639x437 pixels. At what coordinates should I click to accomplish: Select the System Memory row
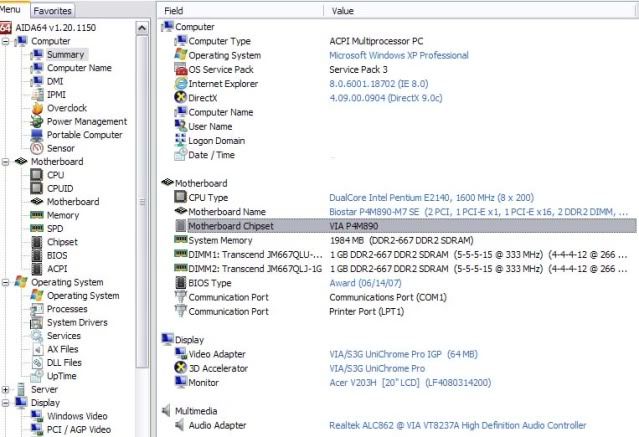pyautogui.click(x=405, y=241)
